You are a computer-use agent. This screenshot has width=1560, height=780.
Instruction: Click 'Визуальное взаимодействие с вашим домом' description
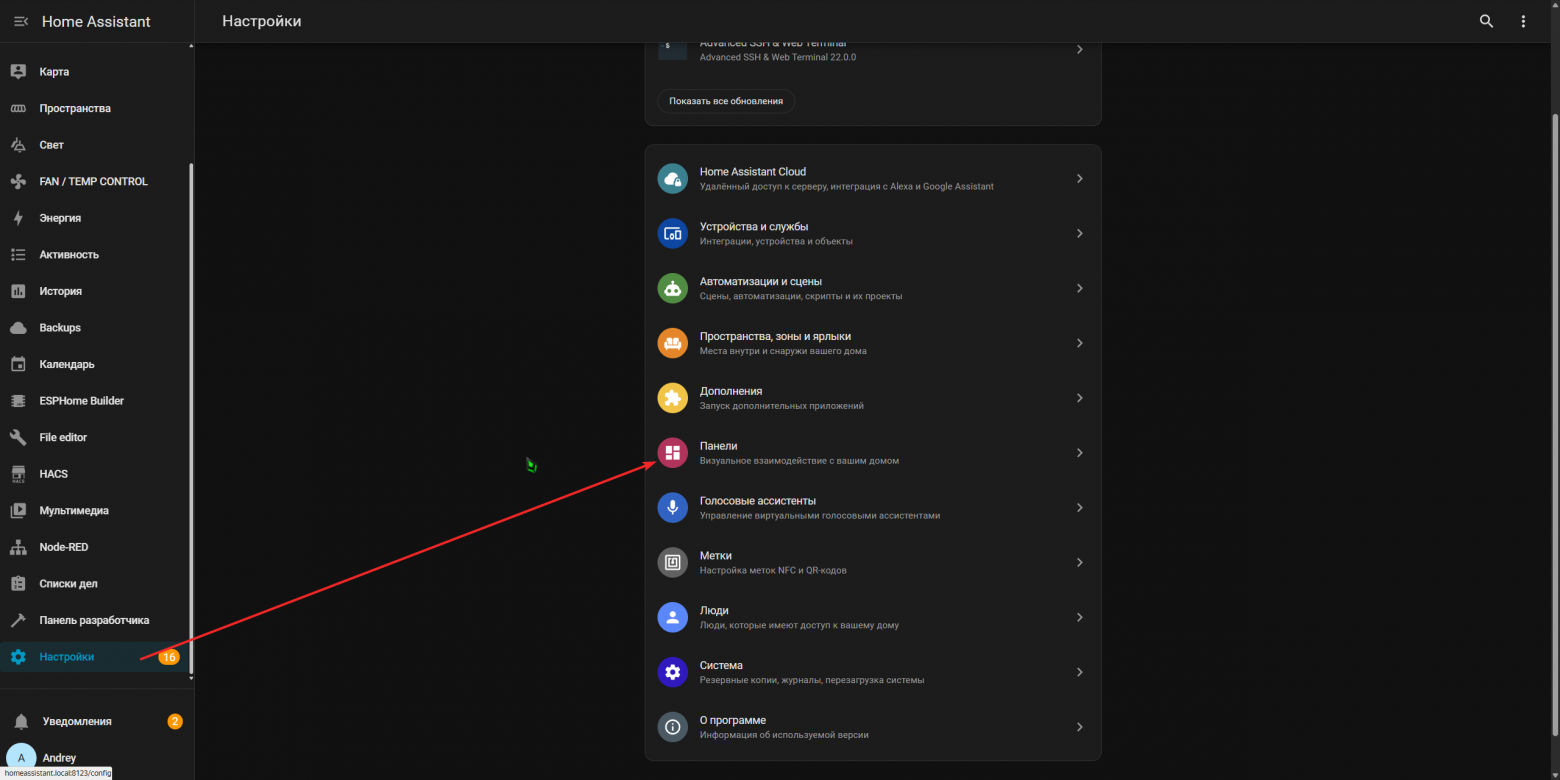point(800,461)
